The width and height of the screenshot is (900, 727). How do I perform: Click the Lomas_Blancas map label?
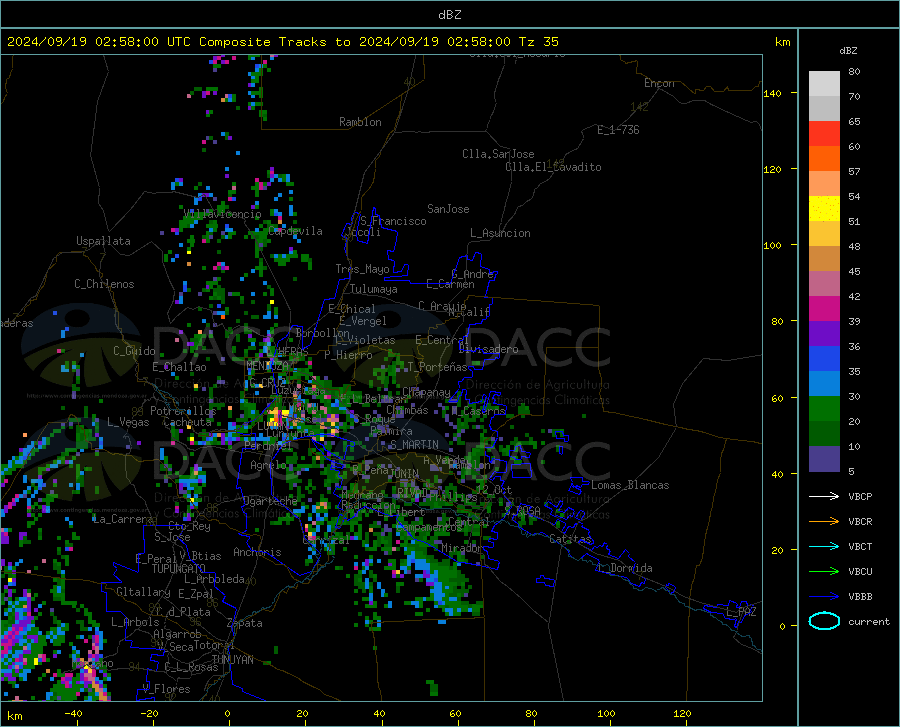click(x=630, y=485)
